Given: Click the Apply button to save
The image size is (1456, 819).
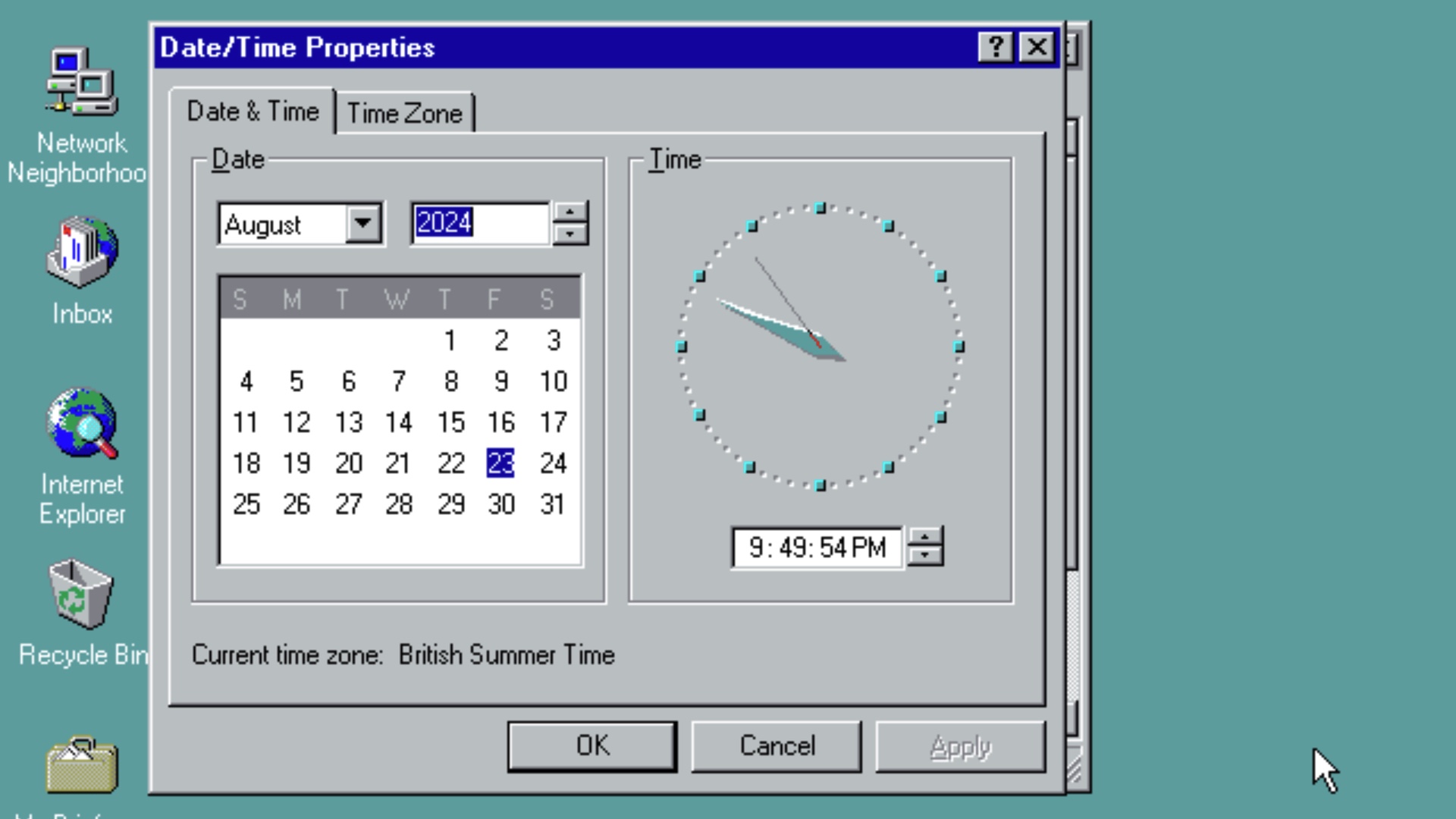Looking at the screenshot, I should click(958, 746).
